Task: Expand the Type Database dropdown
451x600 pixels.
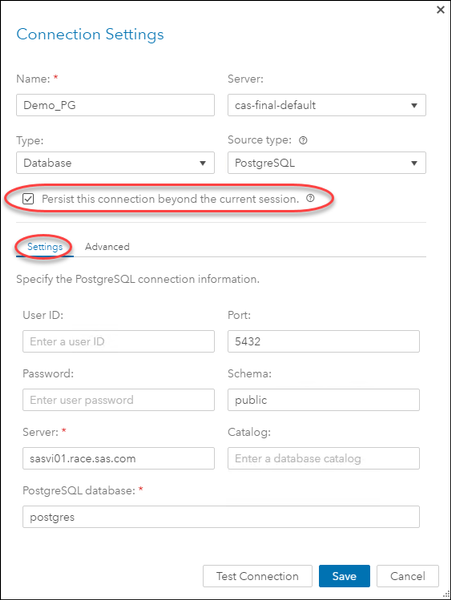Action: click(115, 163)
